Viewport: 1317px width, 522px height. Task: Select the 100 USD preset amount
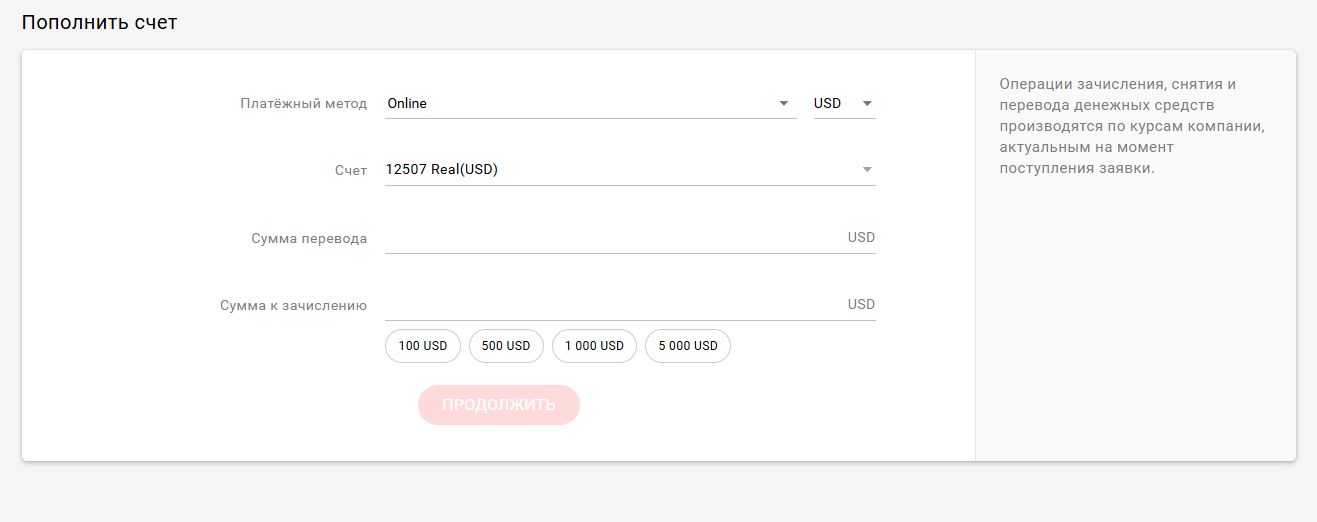pyautogui.click(x=423, y=346)
